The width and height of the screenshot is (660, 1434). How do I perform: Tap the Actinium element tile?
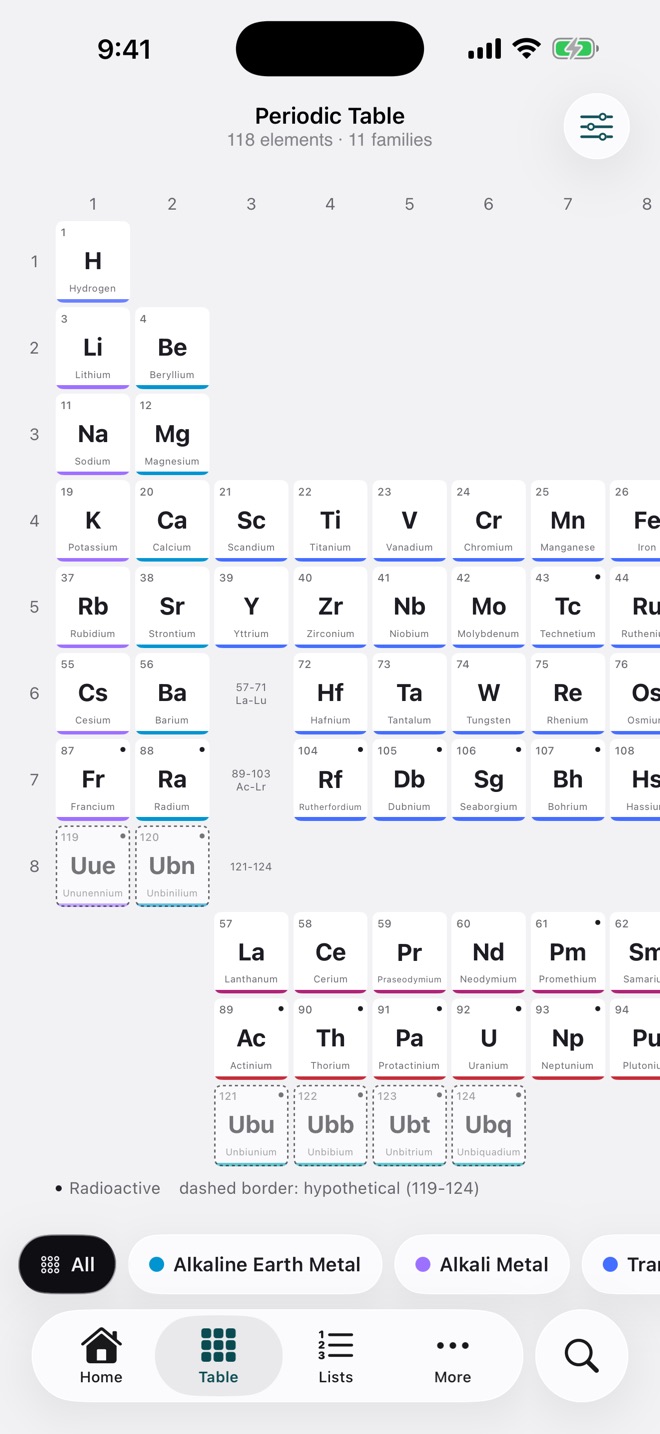coord(251,1039)
